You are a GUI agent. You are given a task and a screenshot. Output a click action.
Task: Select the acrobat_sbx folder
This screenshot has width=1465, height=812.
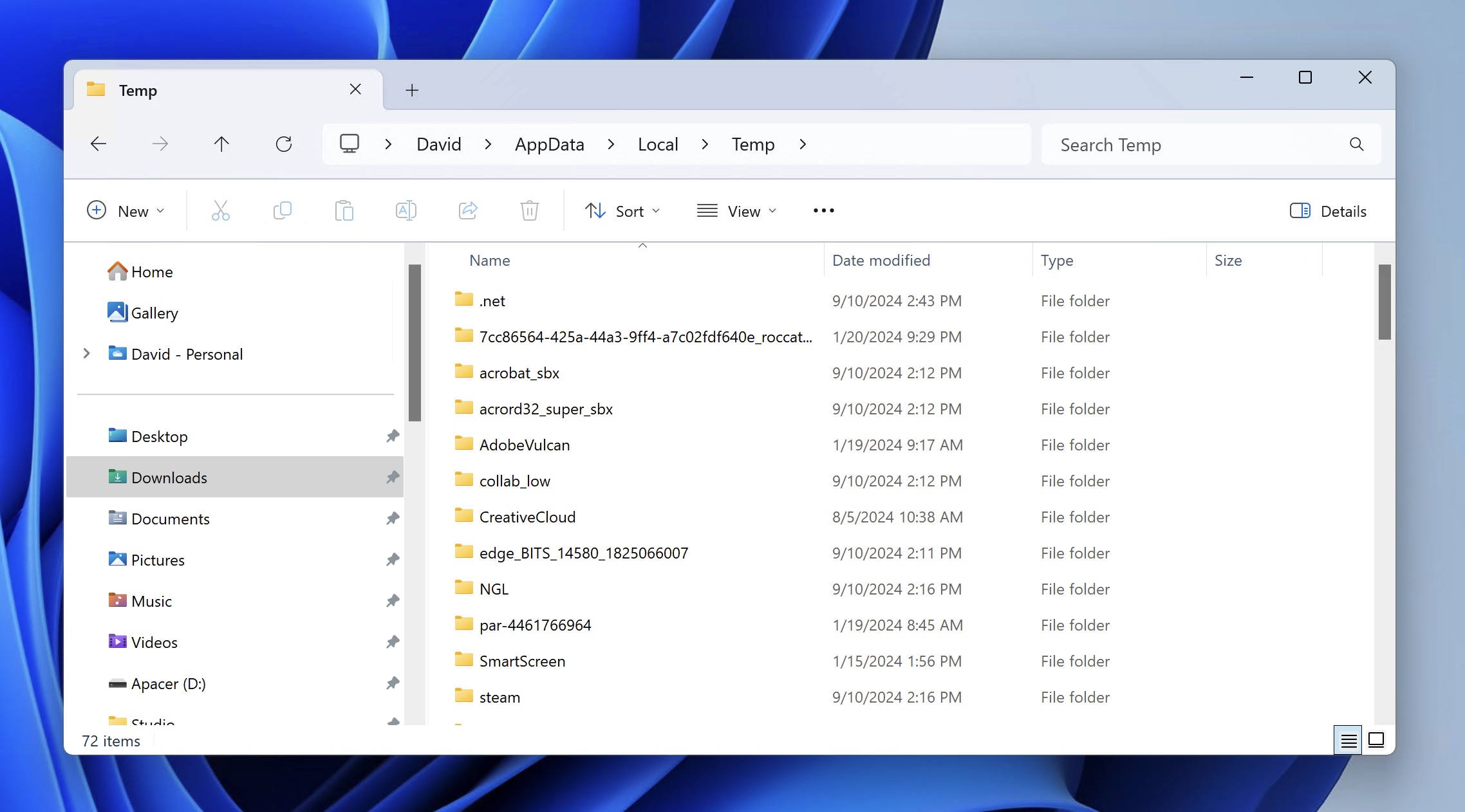[519, 373]
